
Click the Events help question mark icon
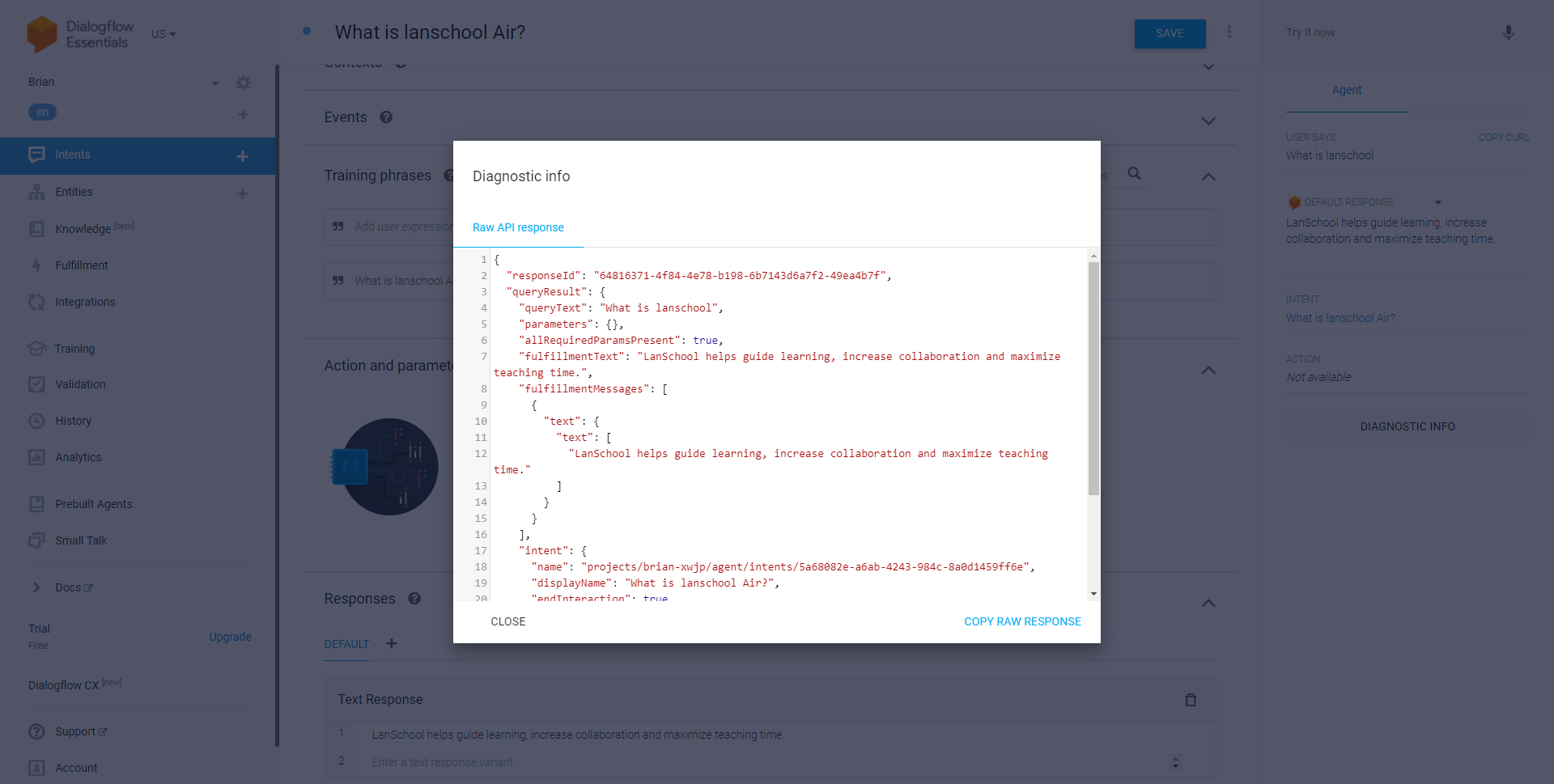386,117
